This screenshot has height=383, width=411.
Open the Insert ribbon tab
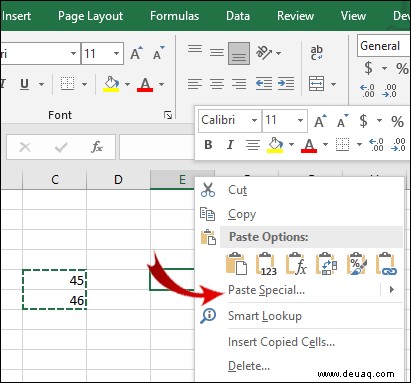(x=16, y=16)
